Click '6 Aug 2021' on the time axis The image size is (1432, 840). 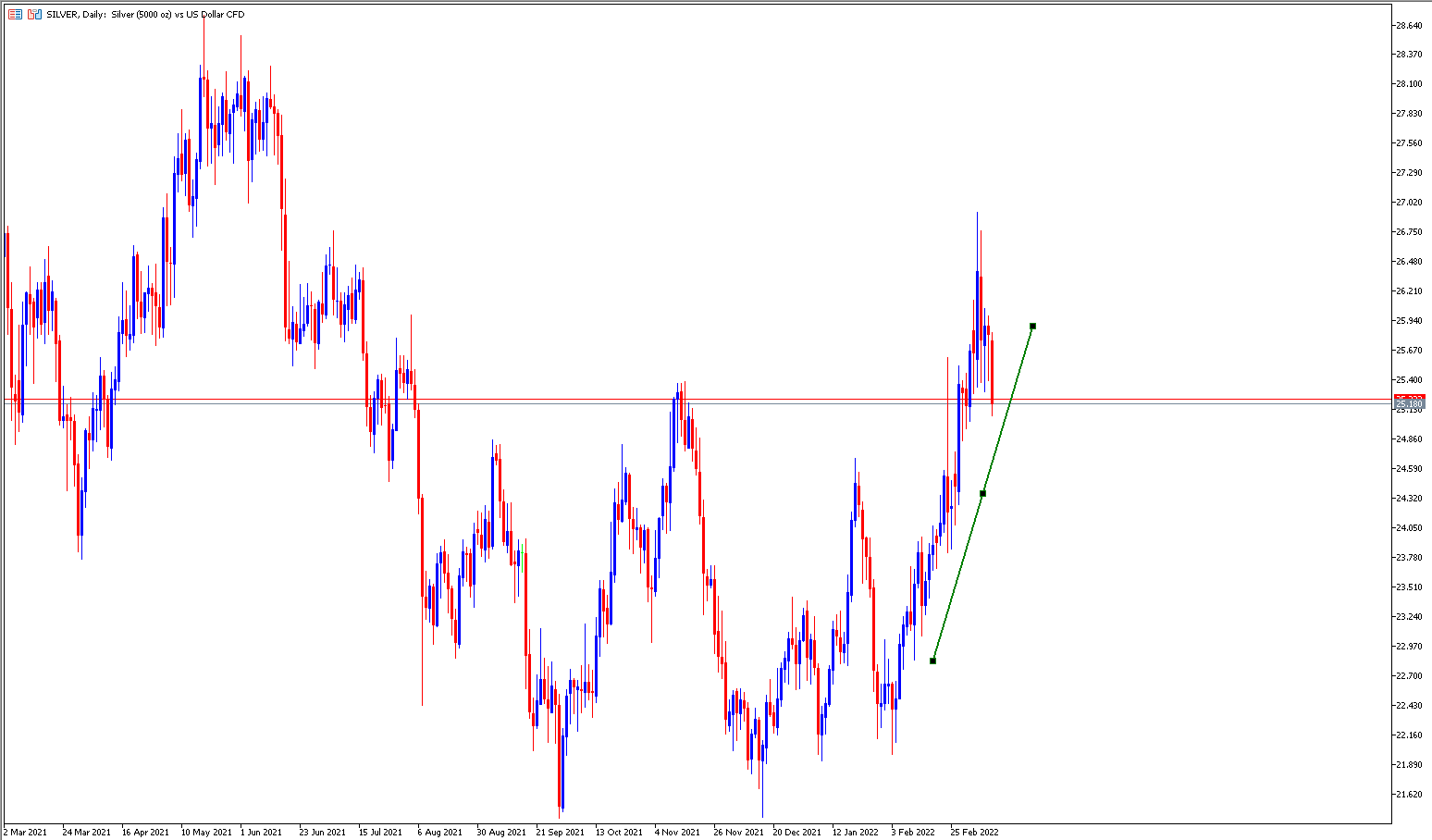click(x=439, y=832)
